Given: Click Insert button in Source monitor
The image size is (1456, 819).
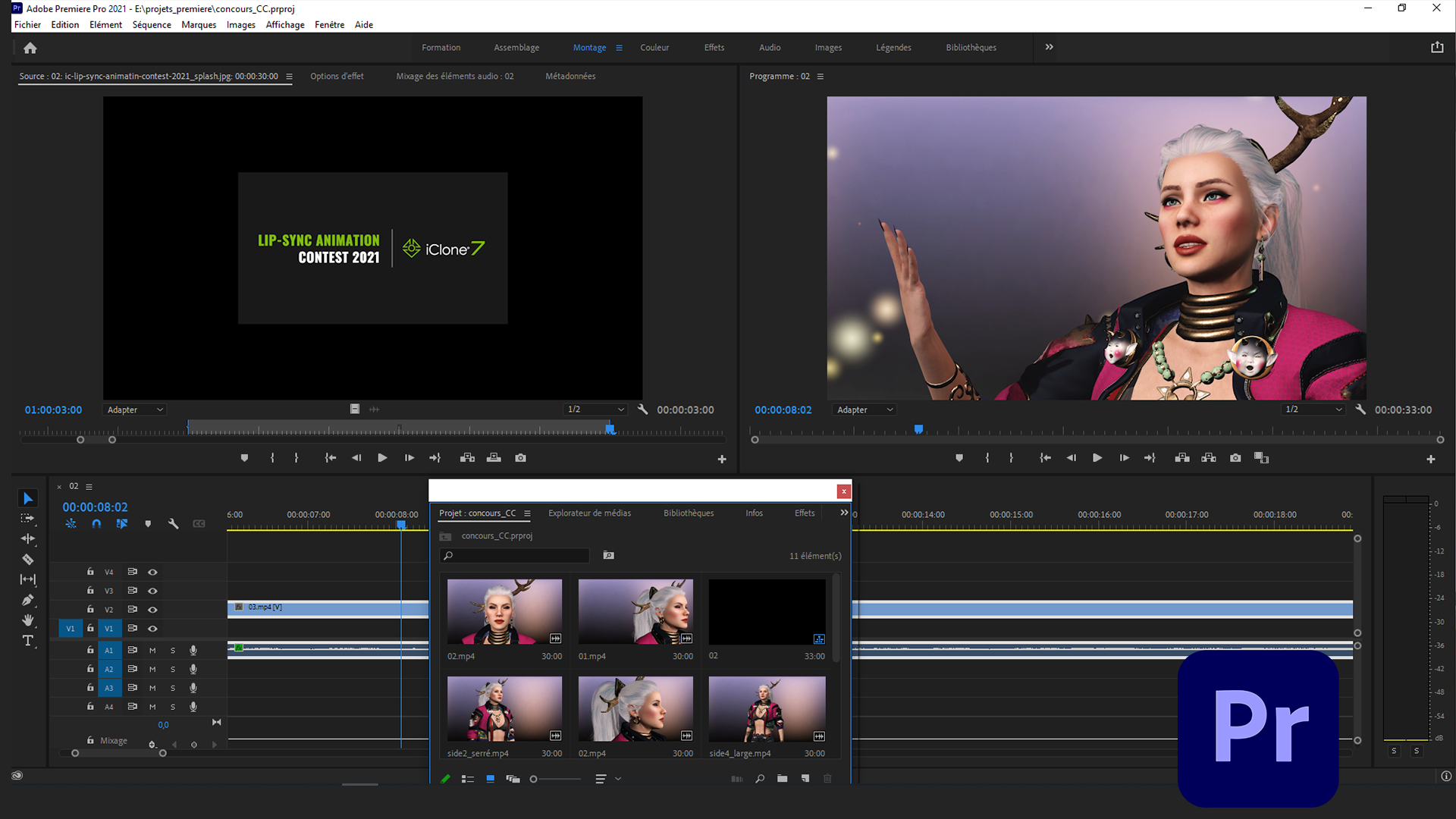Looking at the screenshot, I should tap(467, 458).
